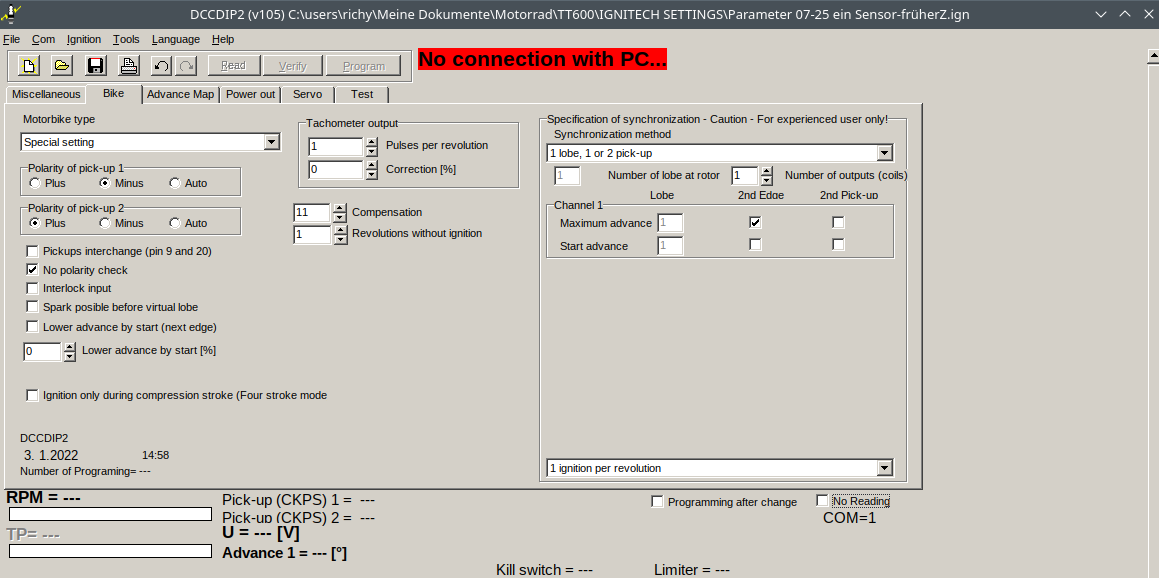Select Minus polarity for pick-up 2
This screenshot has height=578, width=1159.
(105, 223)
